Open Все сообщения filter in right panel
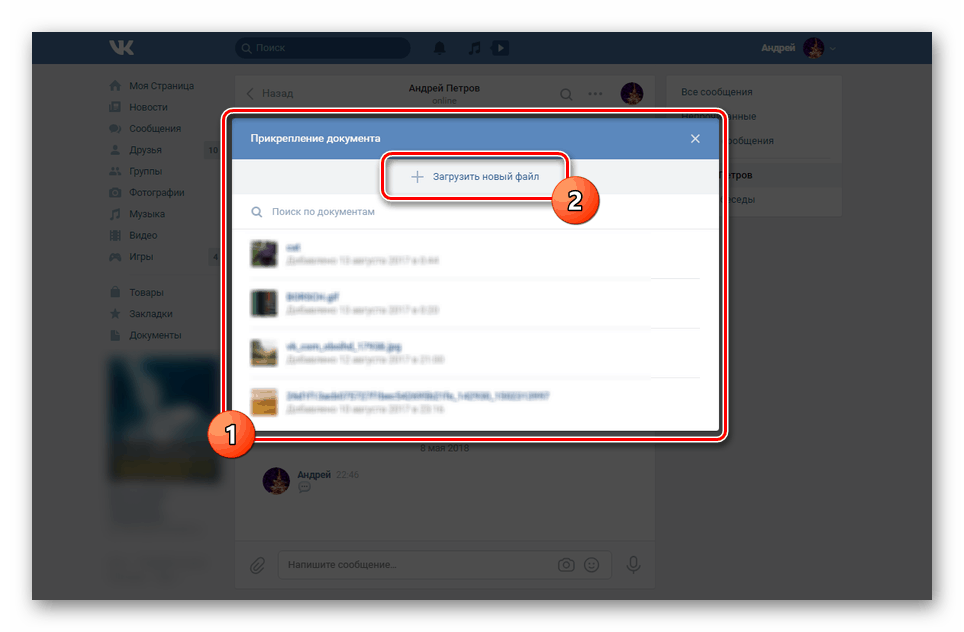Viewport: 964px width, 632px height. [x=717, y=92]
